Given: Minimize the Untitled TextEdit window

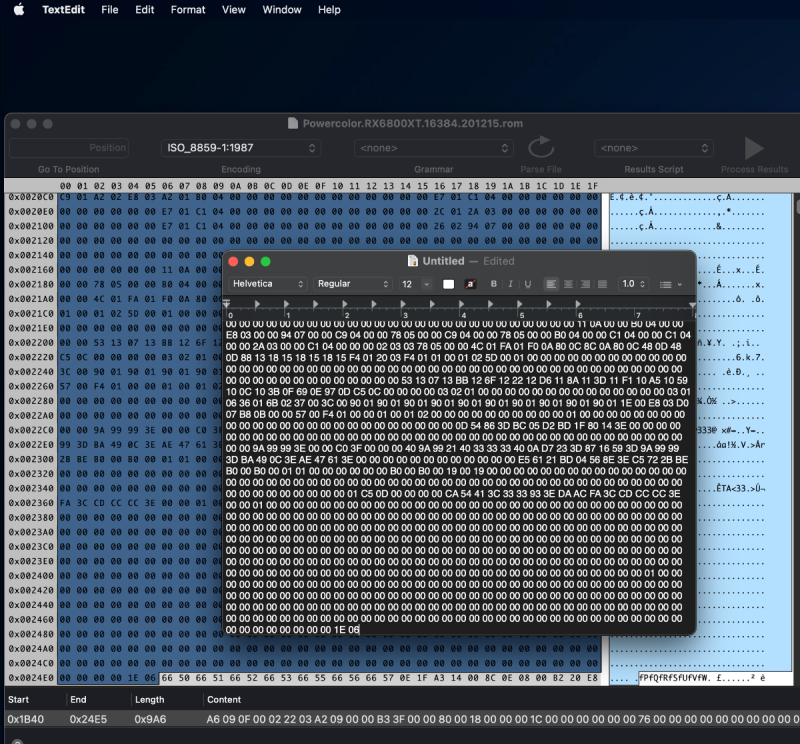Looking at the screenshot, I should pyautogui.click(x=249, y=261).
